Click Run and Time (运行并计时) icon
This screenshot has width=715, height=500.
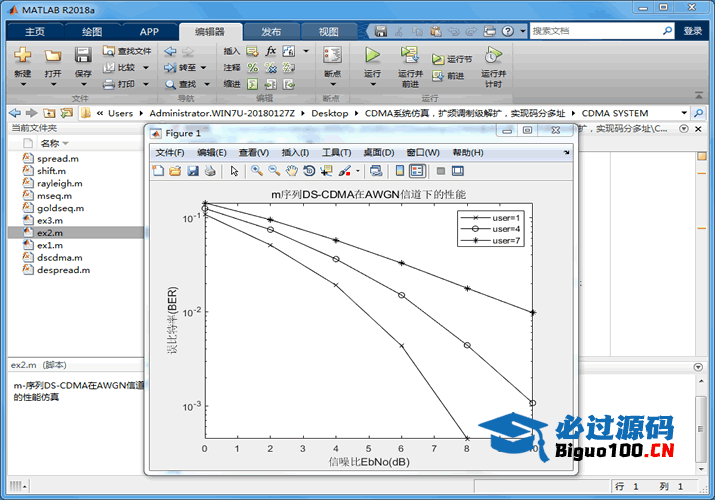coord(493,55)
